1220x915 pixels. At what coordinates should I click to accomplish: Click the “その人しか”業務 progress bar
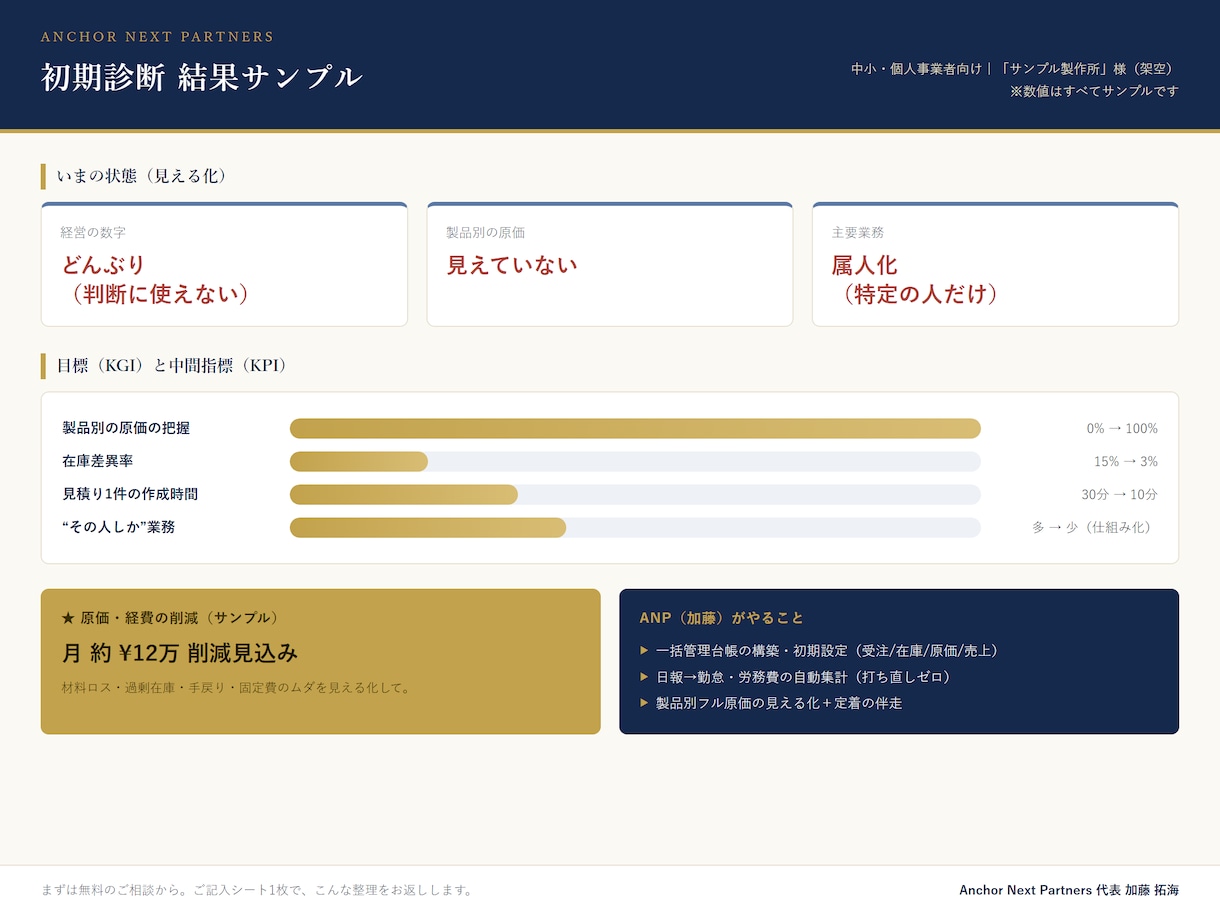click(635, 527)
